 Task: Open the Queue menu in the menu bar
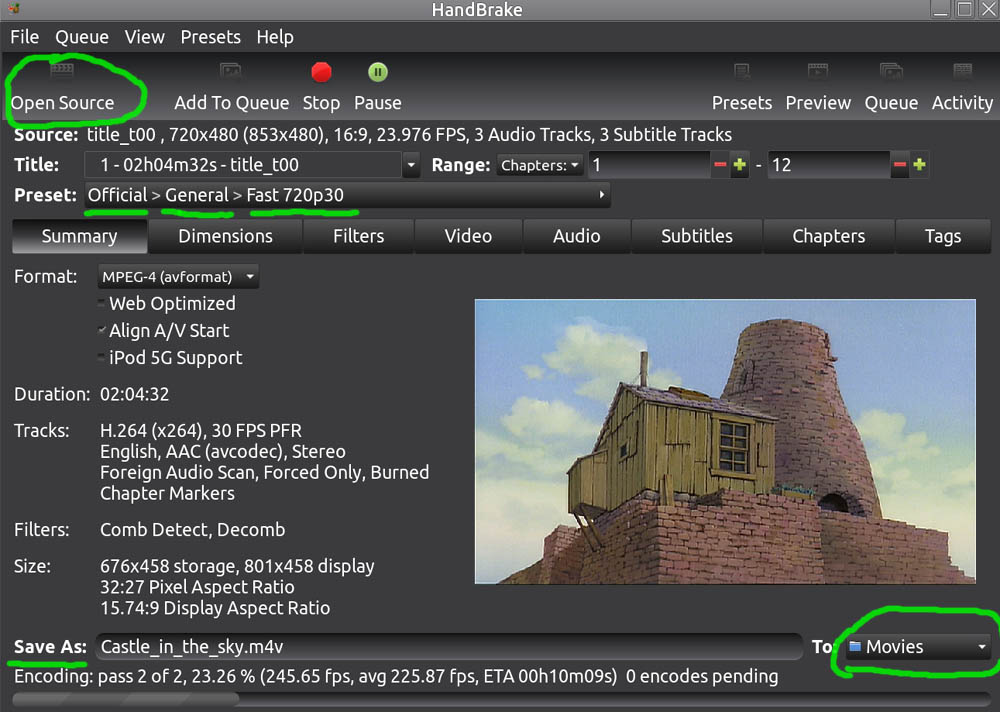82,37
